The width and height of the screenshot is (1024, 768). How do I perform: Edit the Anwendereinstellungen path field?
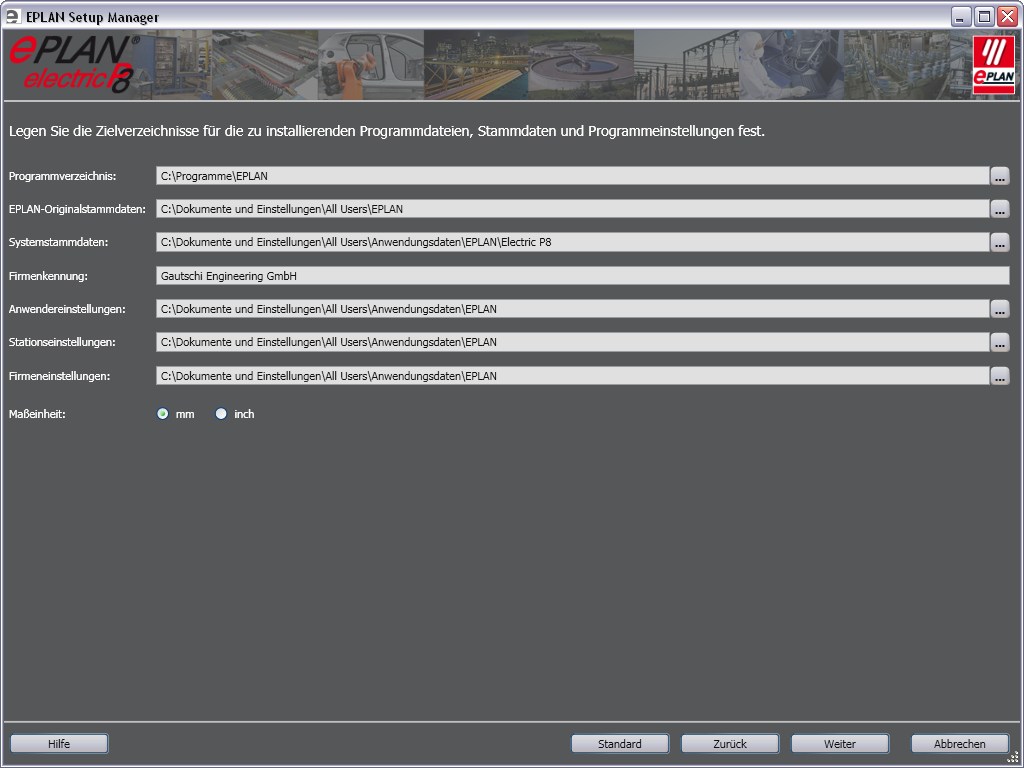(573, 309)
